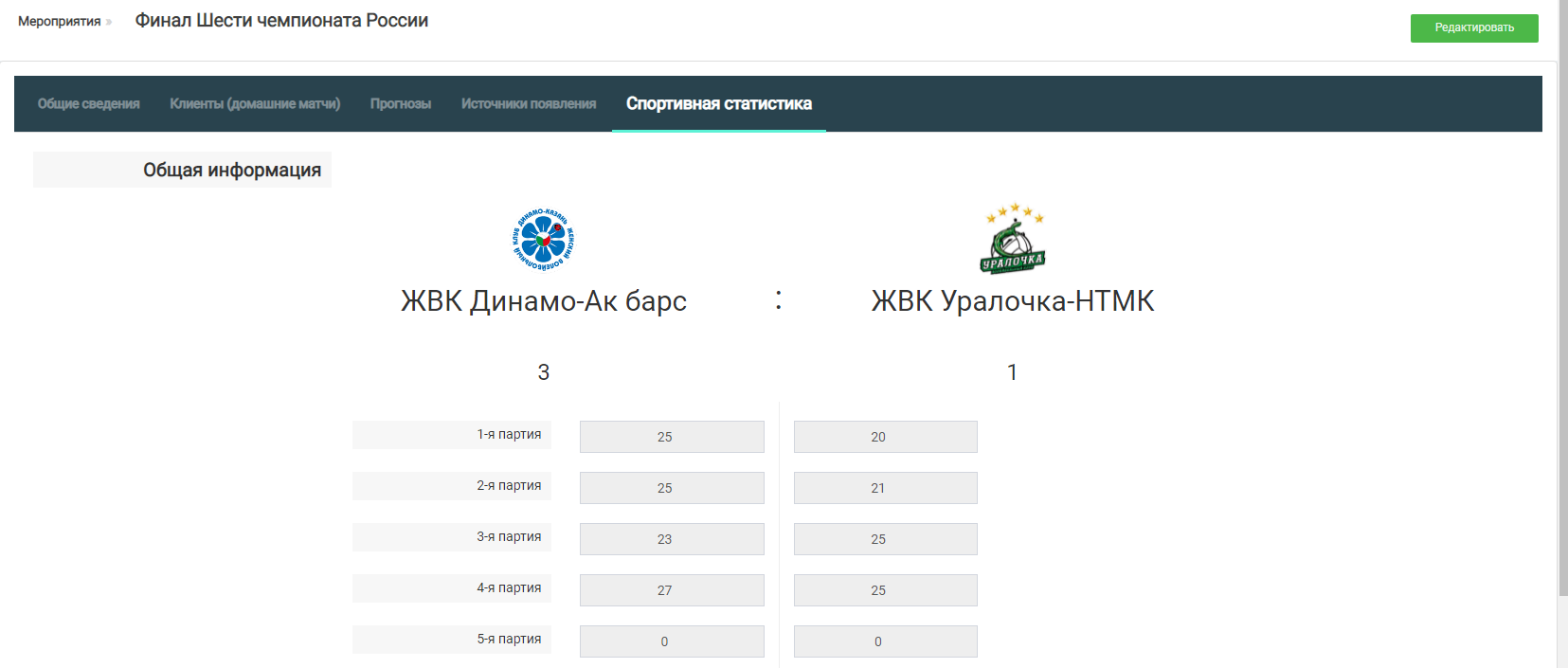
Task: Click Динамо's 1-я партия score field 25
Action: click(672, 437)
